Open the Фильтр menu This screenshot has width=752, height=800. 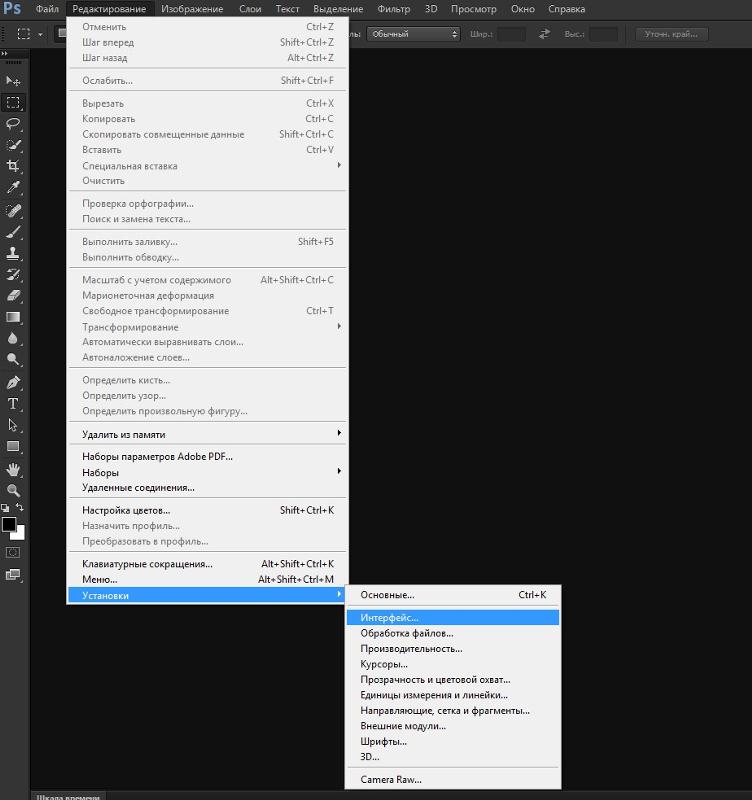tap(394, 9)
